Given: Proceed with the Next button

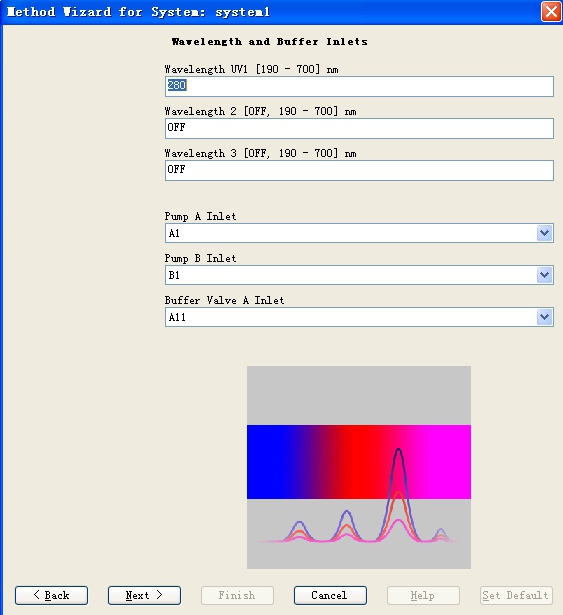Looking at the screenshot, I should pos(144,595).
